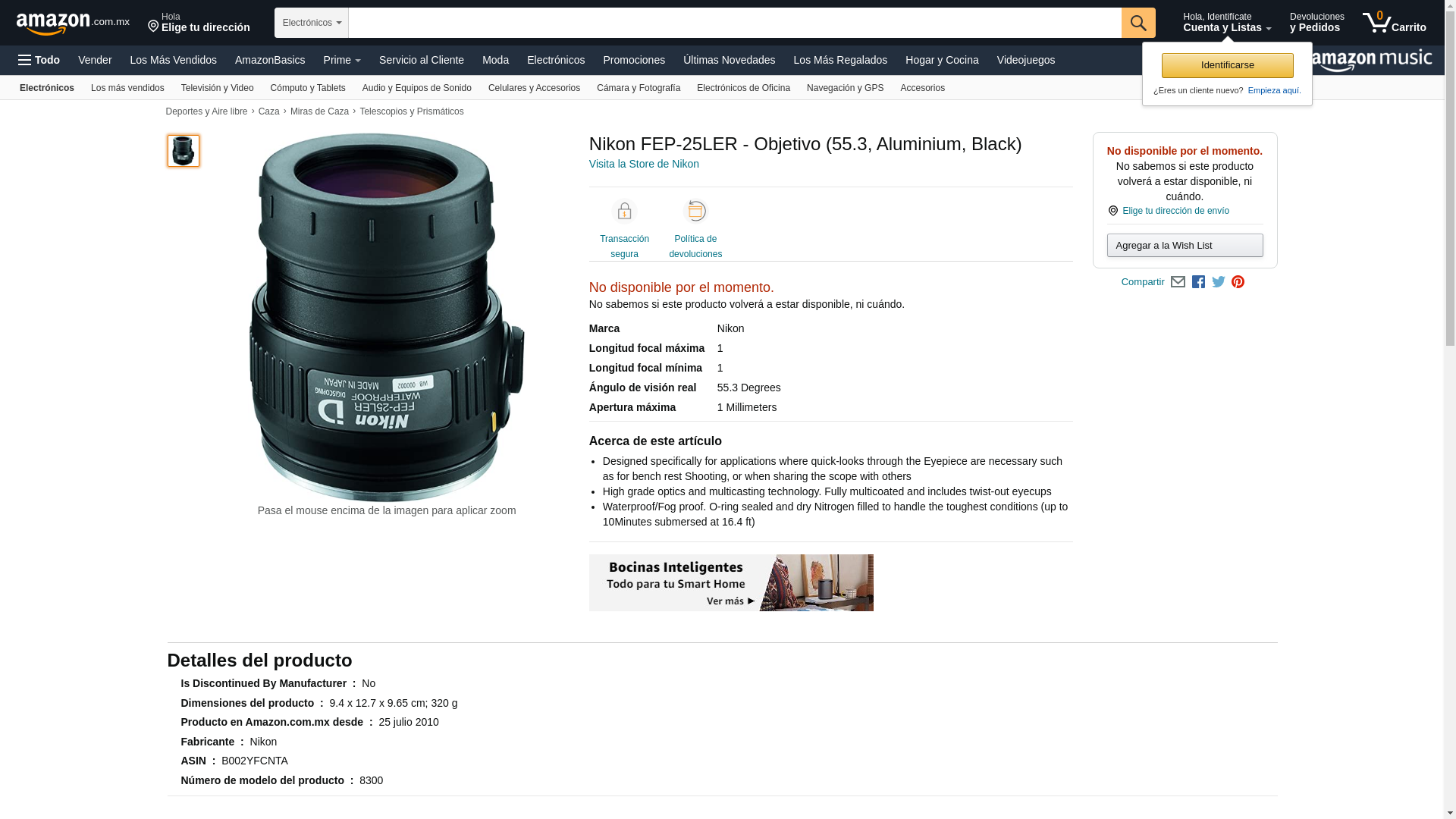
Task: Expand the Prime navigation dropdown
Action: point(341,60)
